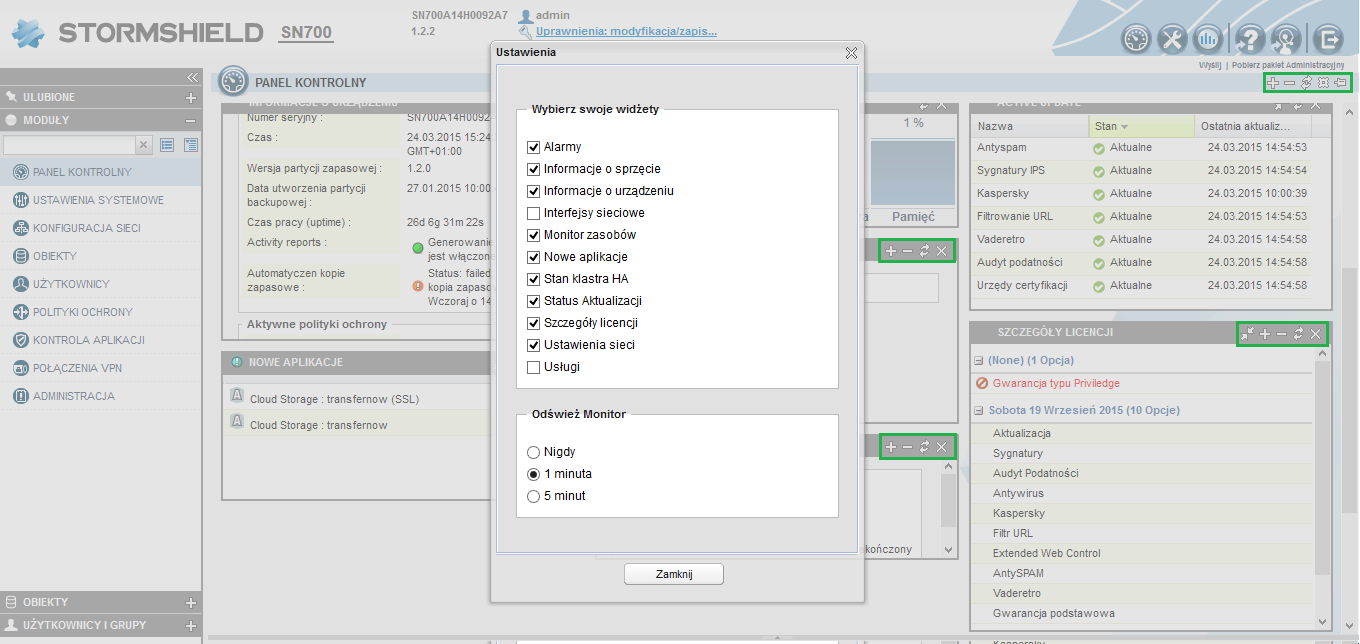Click the Zamknij button in Ustawienia dialog
Image resolution: width=1360 pixels, height=644 pixels.
point(673,574)
